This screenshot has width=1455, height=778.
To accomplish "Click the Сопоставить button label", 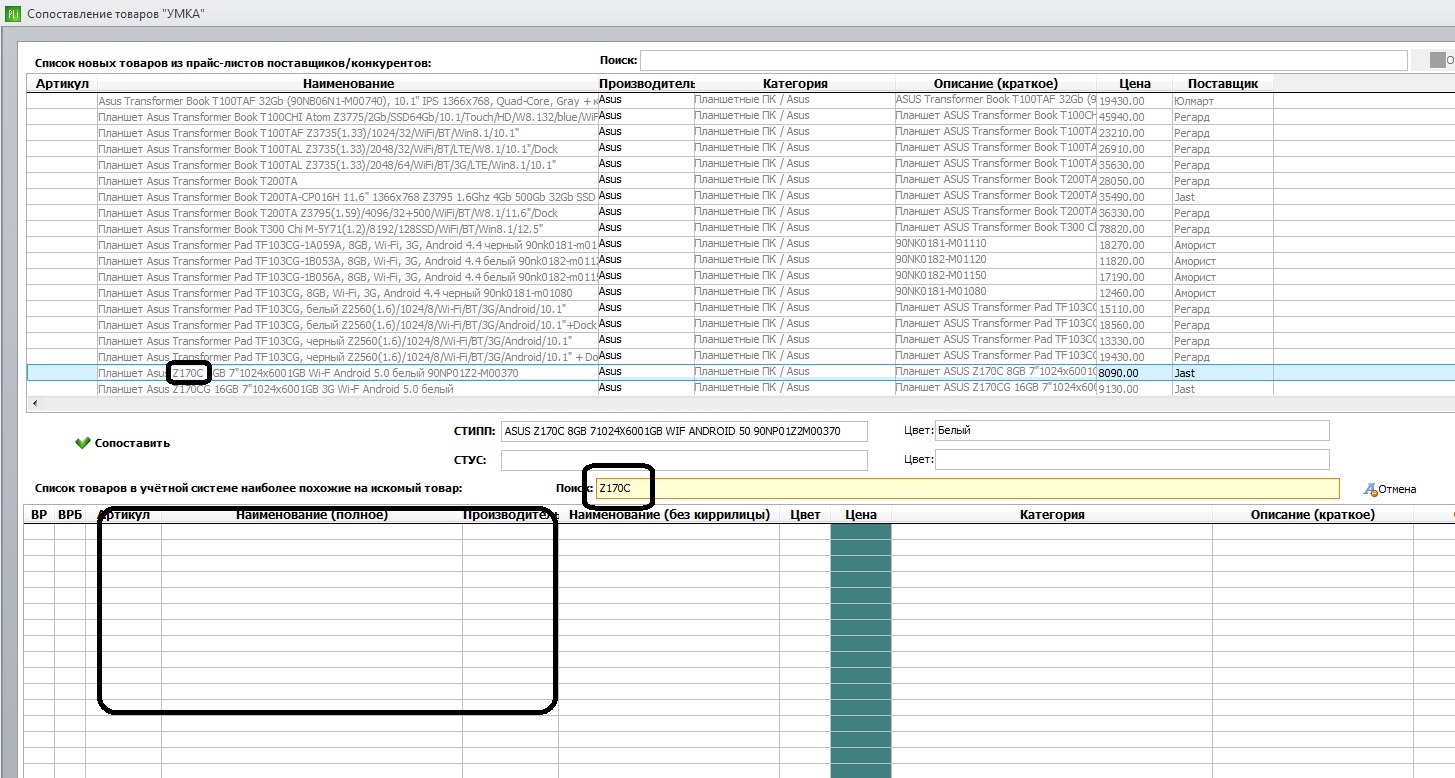I will pos(132,443).
